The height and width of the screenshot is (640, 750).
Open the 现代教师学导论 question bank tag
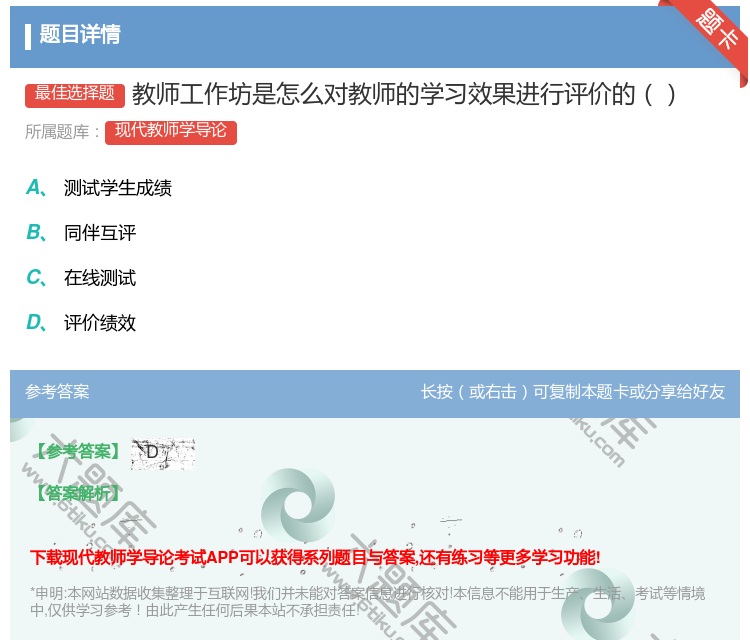coord(171,132)
